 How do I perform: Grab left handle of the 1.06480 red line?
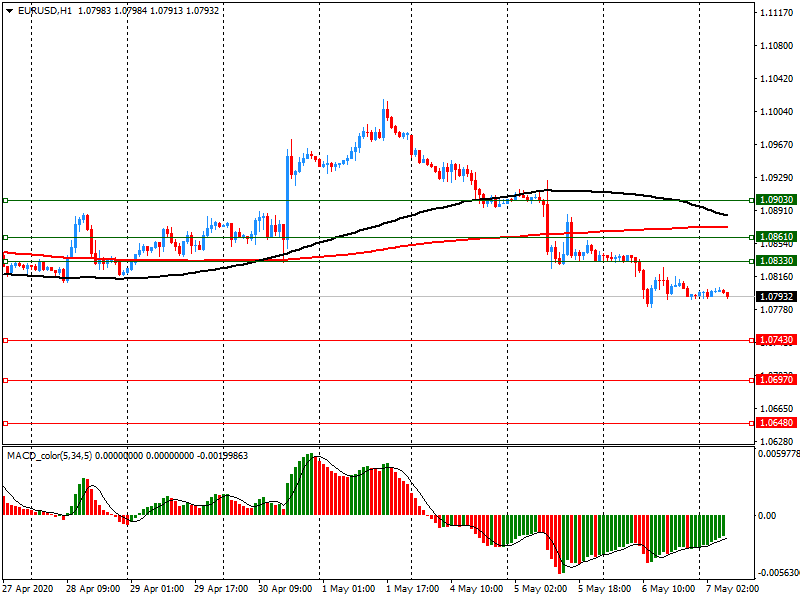pyautogui.click(x=6, y=423)
